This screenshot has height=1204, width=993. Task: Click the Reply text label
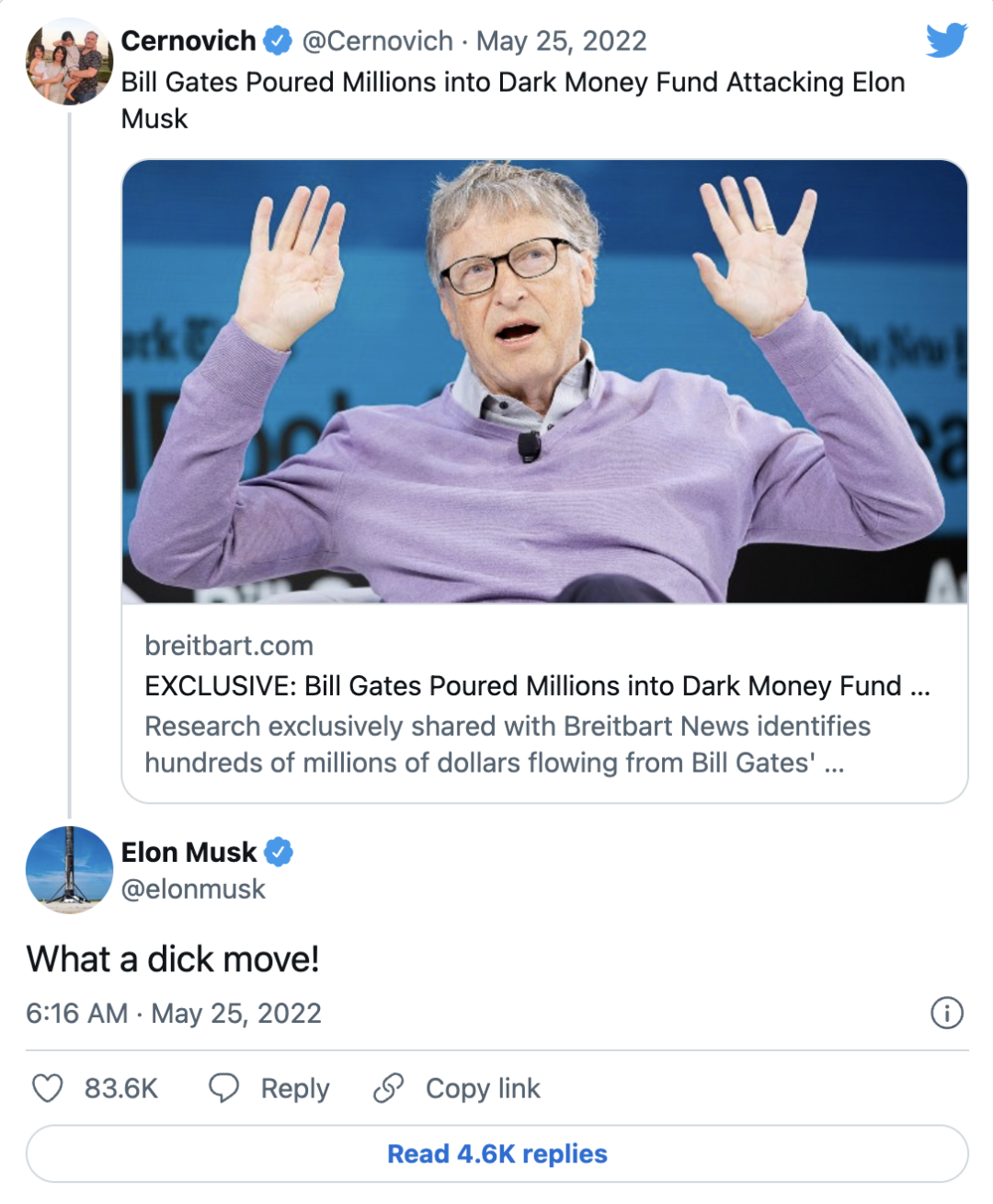pos(295,1088)
